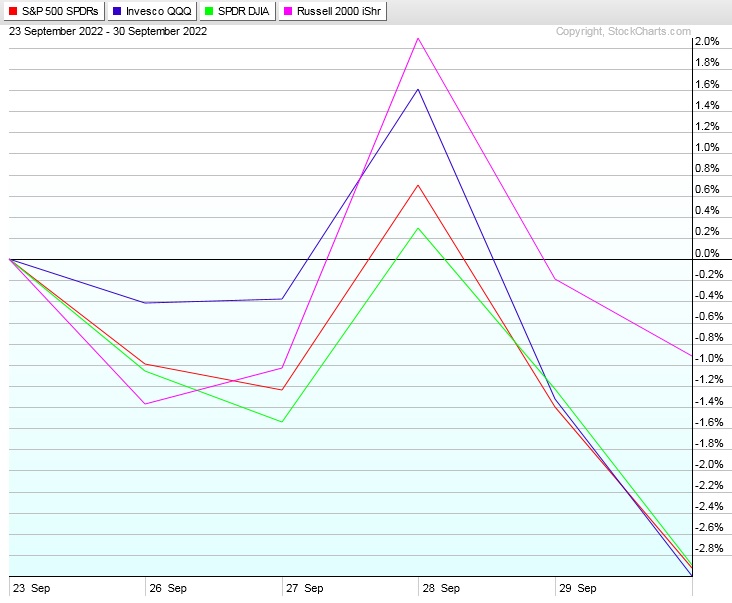Click the -1.6% axis label

click(x=709, y=422)
